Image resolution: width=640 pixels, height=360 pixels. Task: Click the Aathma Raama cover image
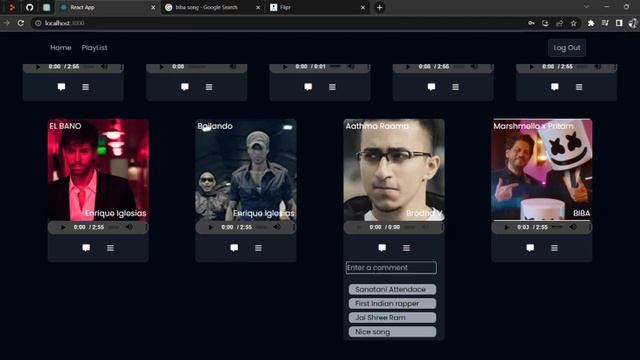394,170
